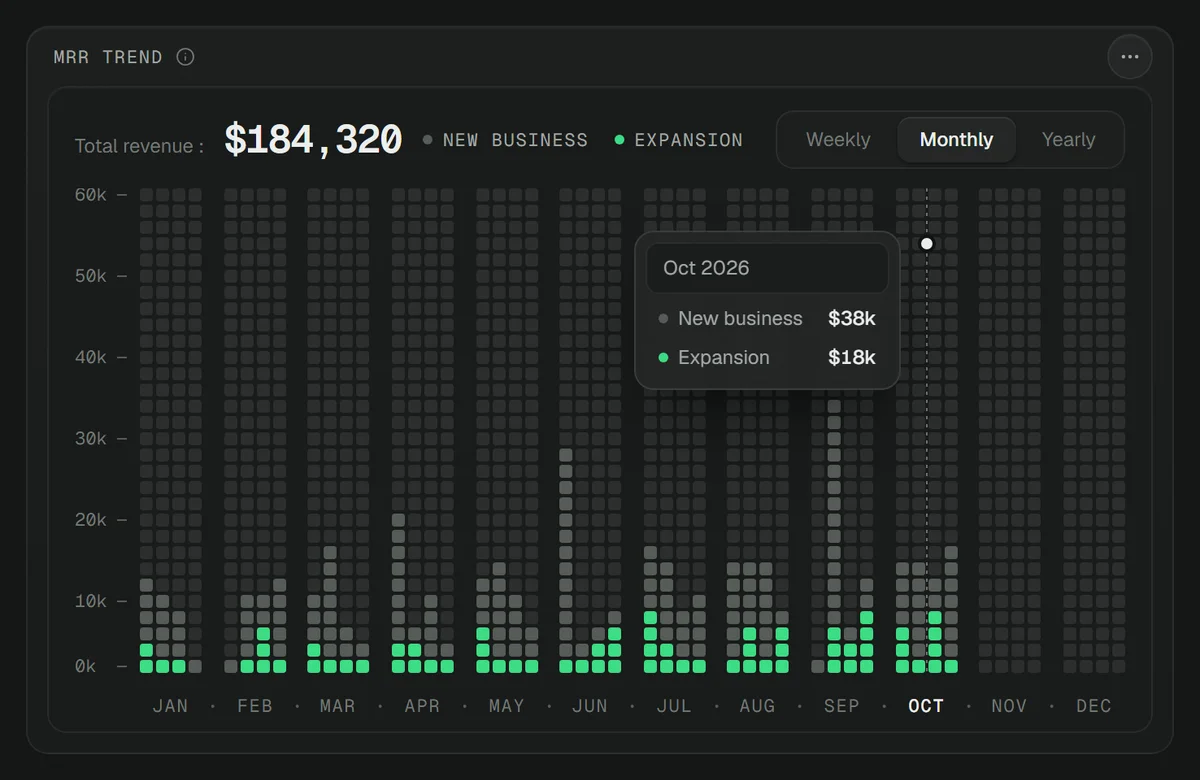Click the white marker dot on the October line
Screen dimensions: 1200x780
point(927,243)
